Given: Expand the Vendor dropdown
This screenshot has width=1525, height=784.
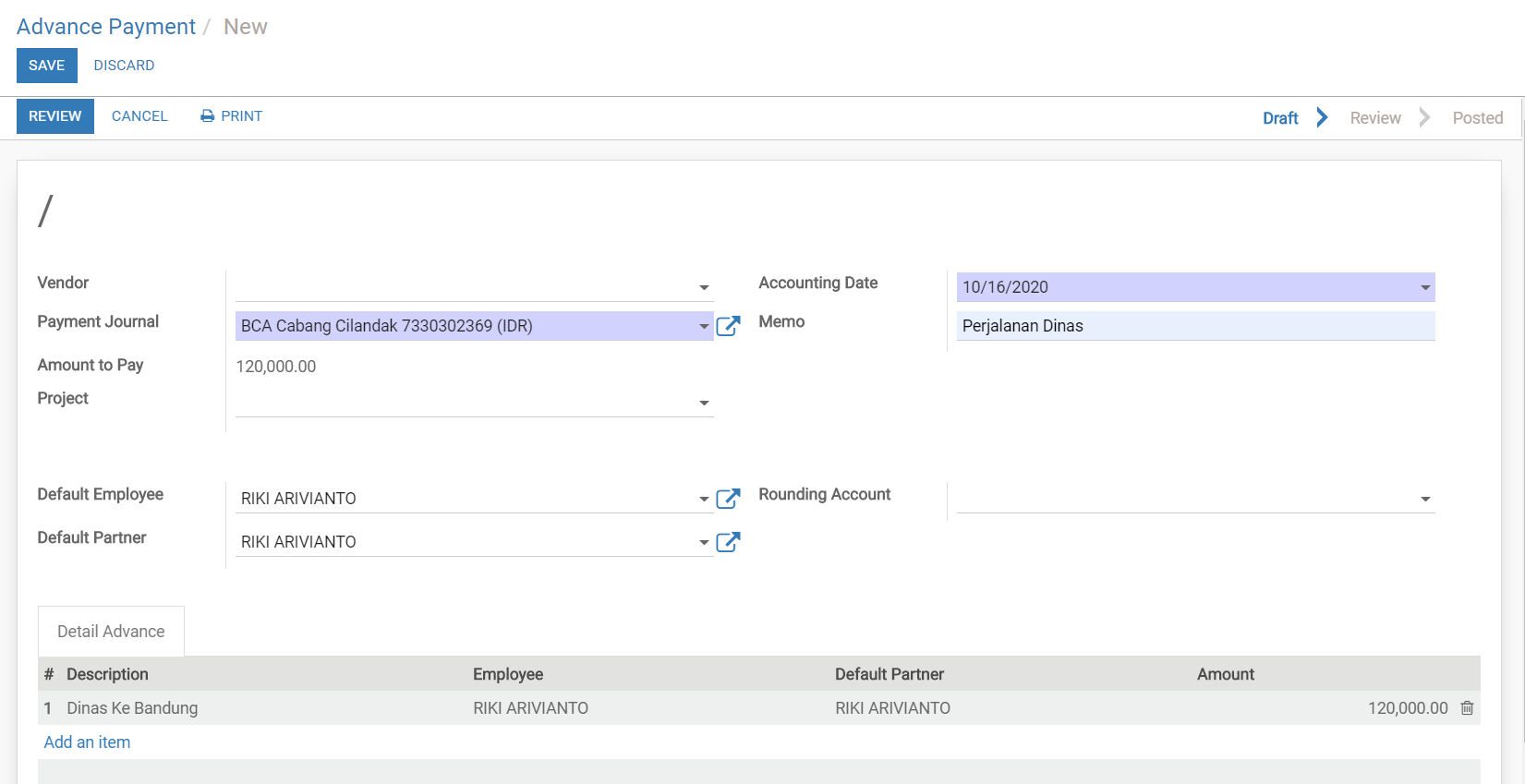Looking at the screenshot, I should (x=705, y=288).
